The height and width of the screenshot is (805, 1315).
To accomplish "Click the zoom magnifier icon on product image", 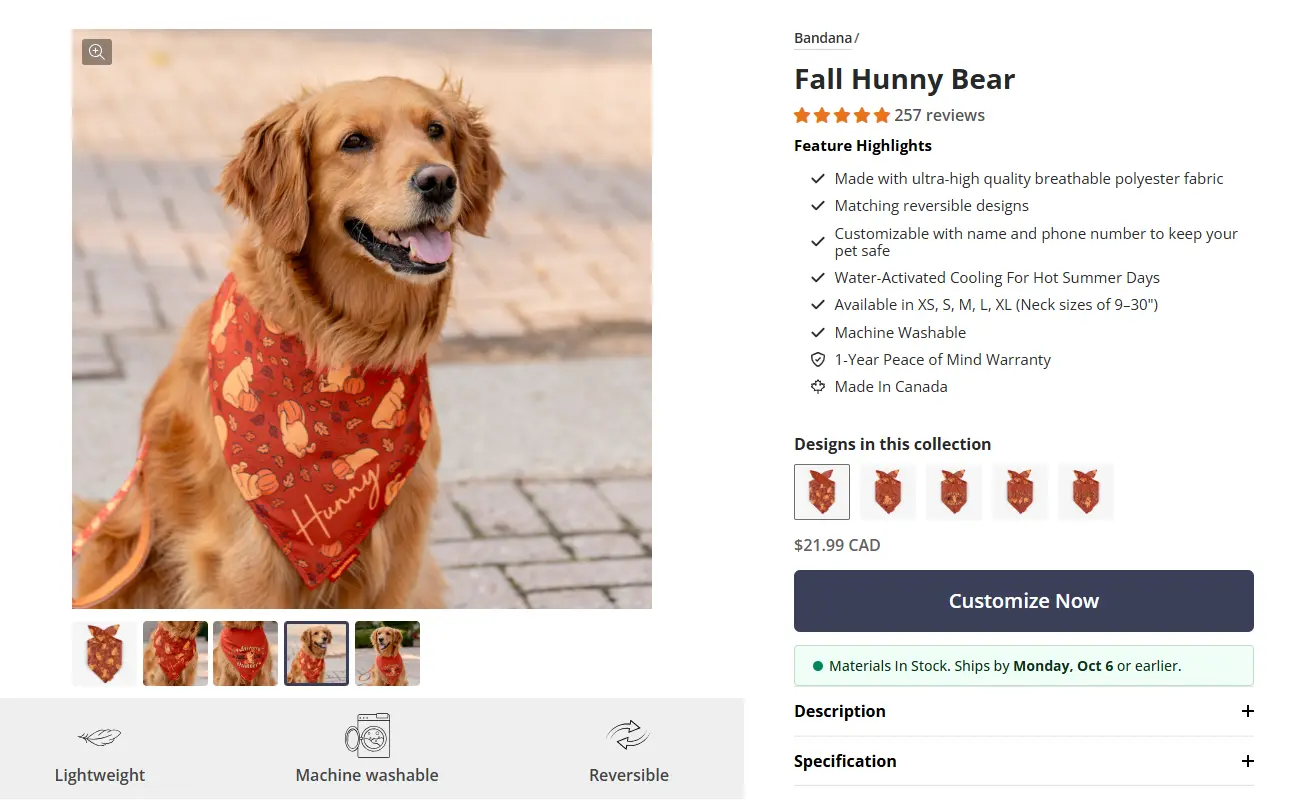I will (x=96, y=51).
